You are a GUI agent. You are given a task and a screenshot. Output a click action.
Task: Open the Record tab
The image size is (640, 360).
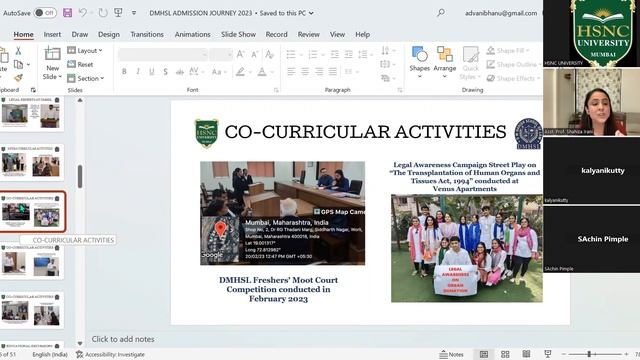[x=276, y=35]
